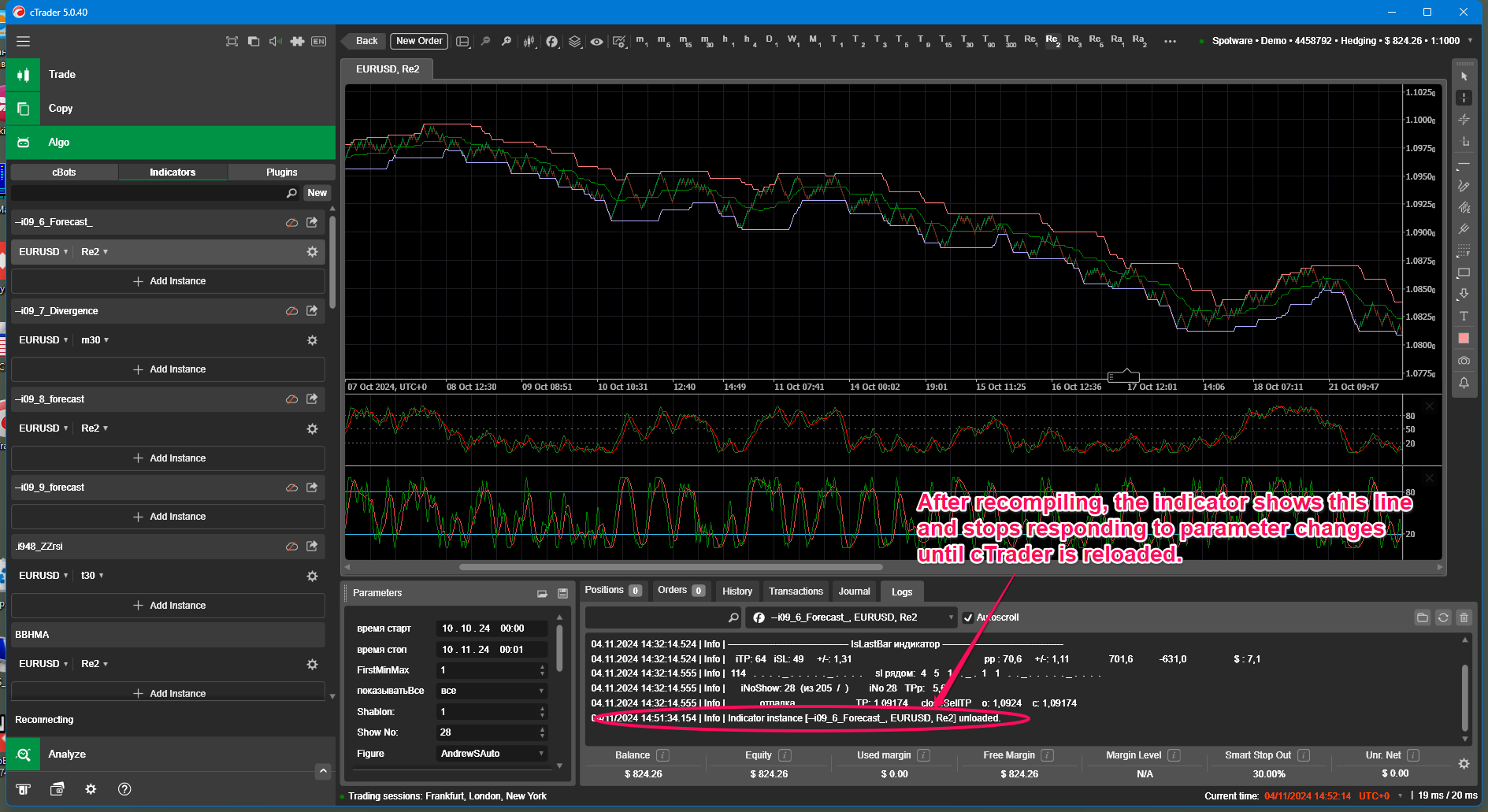
Task: Add Instance under i09_7_Divergence
Action: (x=169, y=369)
